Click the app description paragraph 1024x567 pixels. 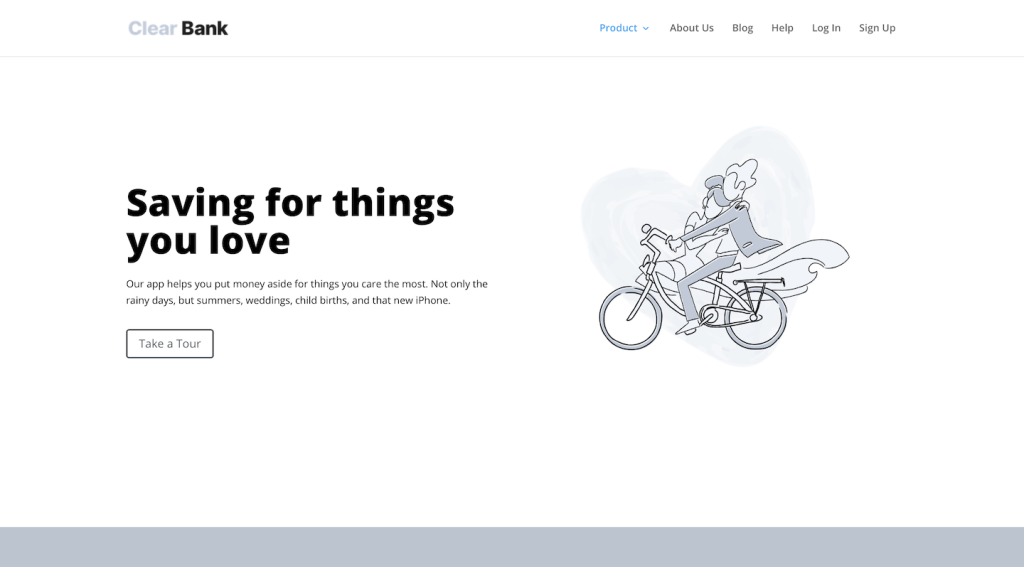point(306,292)
